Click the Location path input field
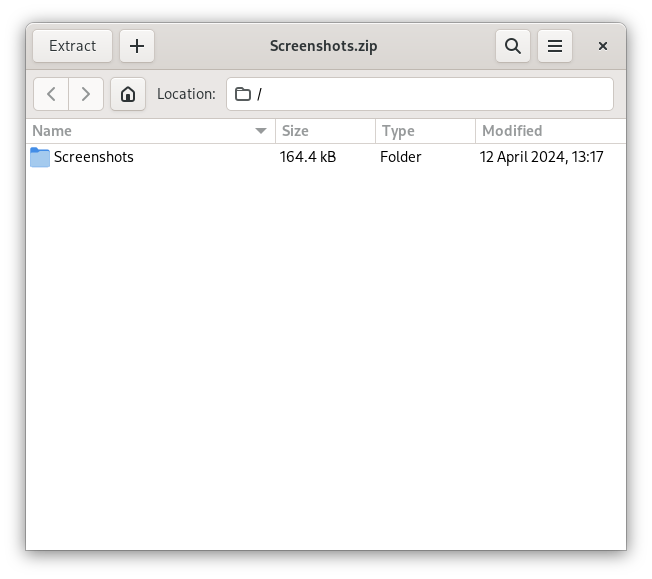Image resolution: width=652 pixels, height=579 pixels. (430, 94)
